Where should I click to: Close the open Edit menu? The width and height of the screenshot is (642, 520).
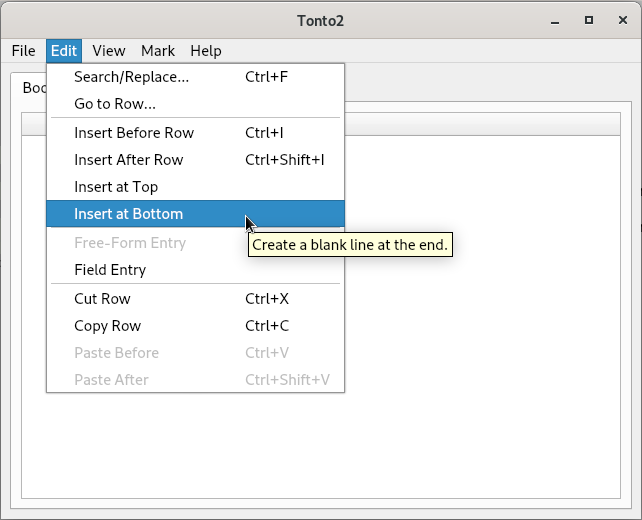tap(64, 51)
